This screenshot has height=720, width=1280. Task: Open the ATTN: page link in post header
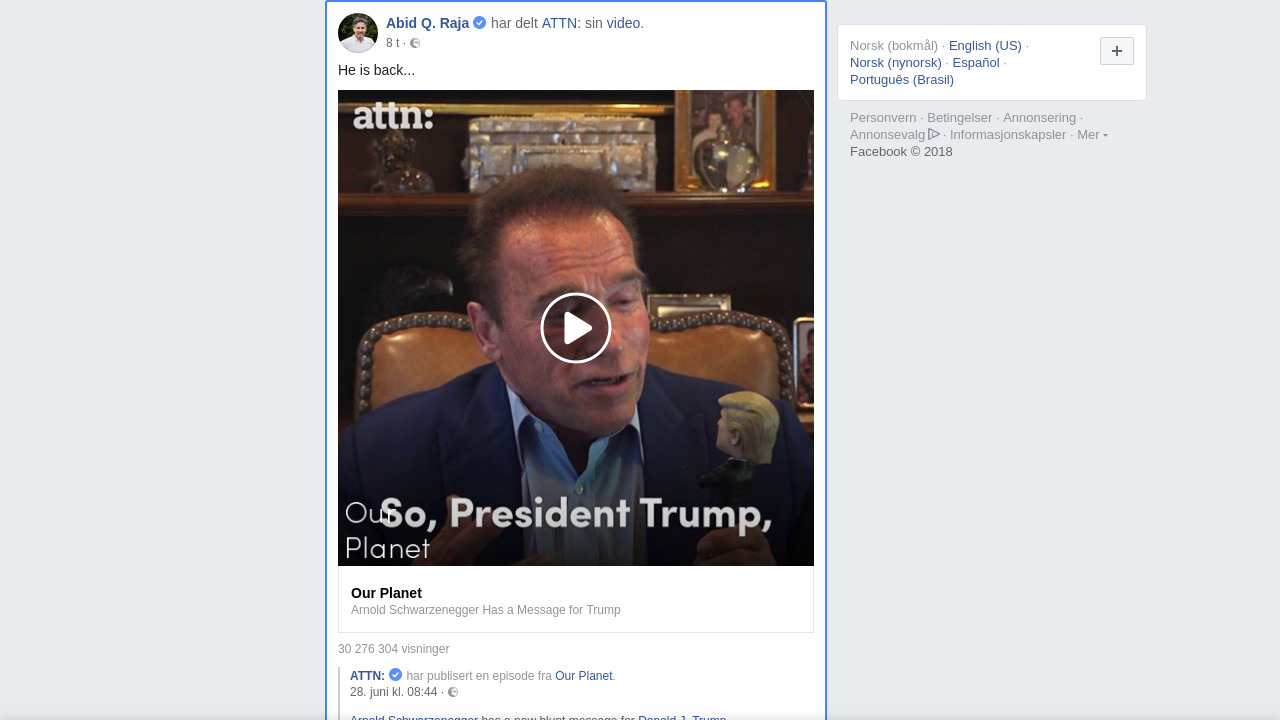coord(559,23)
